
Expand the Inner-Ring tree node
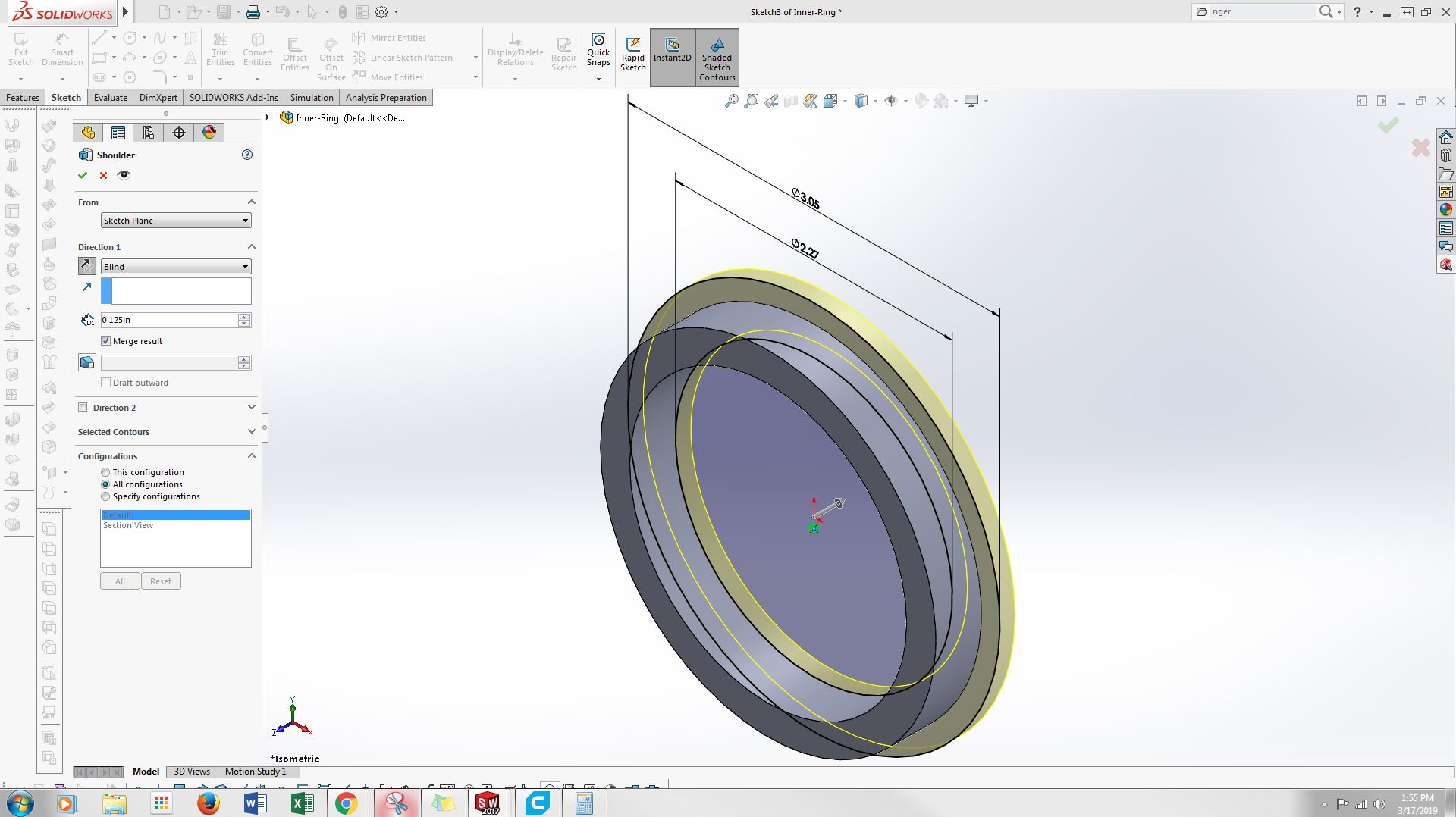point(268,117)
